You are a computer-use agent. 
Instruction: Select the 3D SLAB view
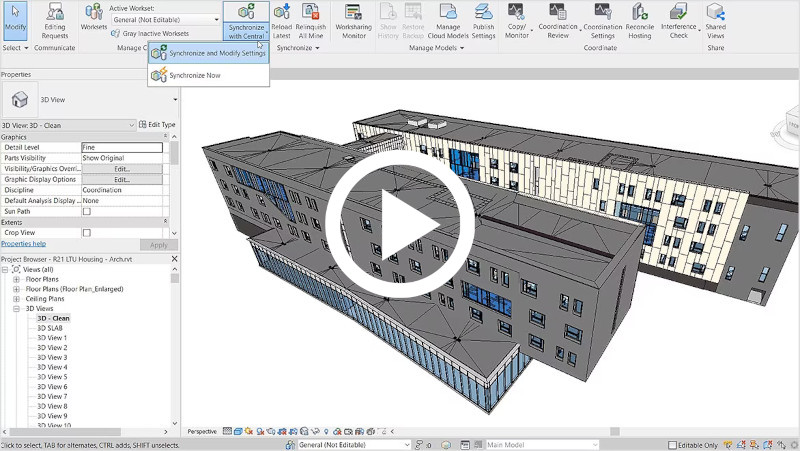(49, 328)
